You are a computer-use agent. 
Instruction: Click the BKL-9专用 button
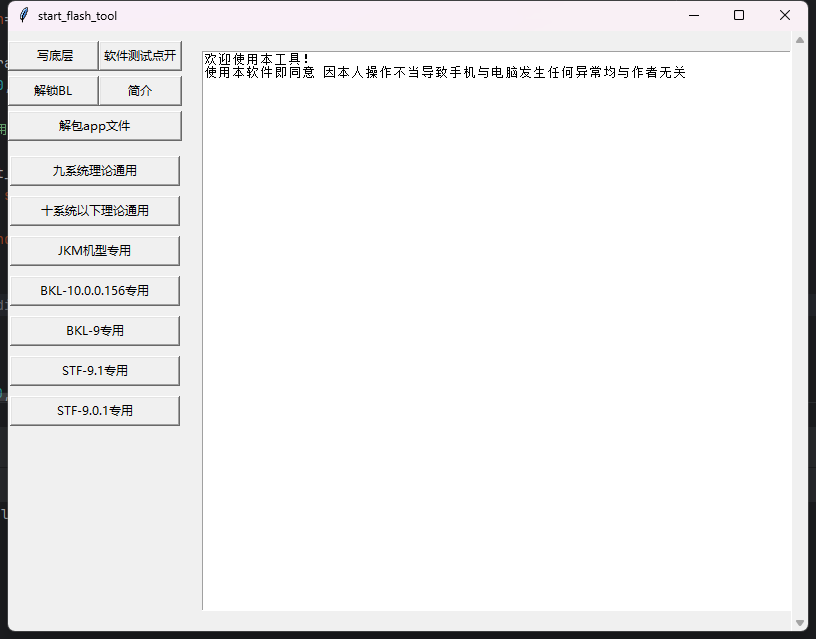(95, 330)
